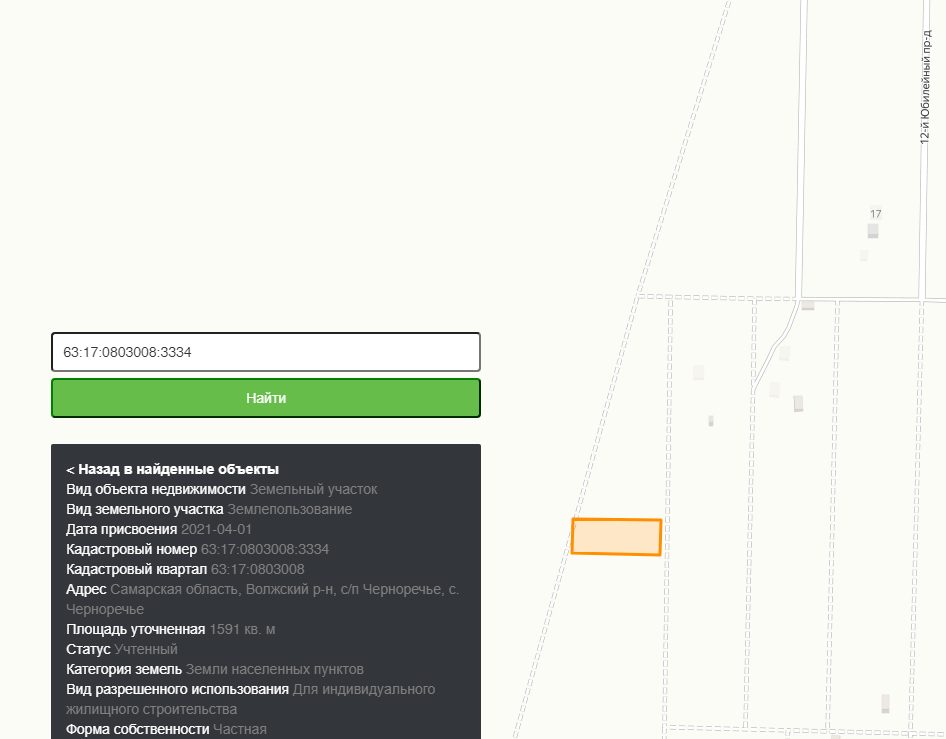Click the date 2021-04-01
Viewport: 946px width, 739px height.
point(217,529)
